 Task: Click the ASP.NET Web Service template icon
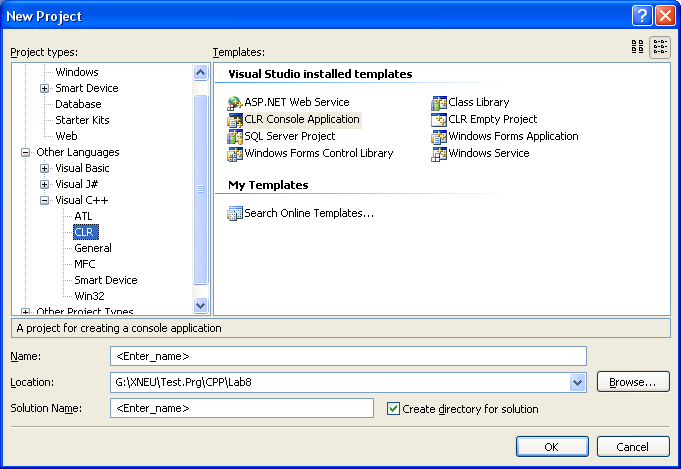(x=235, y=103)
